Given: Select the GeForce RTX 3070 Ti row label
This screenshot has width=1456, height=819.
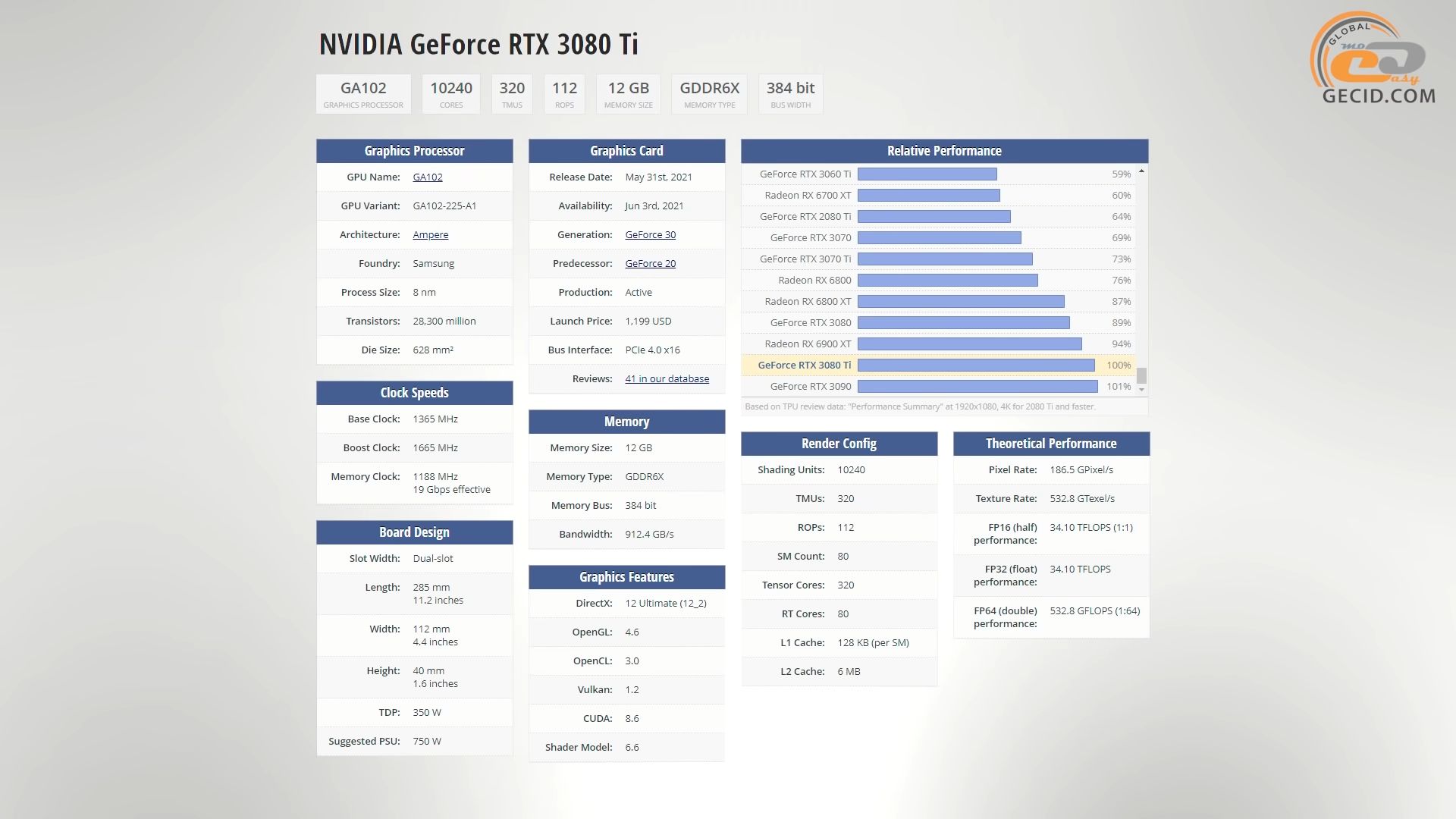Looking at the screenshot, I should pyautogui.click(x=805, y=259).
